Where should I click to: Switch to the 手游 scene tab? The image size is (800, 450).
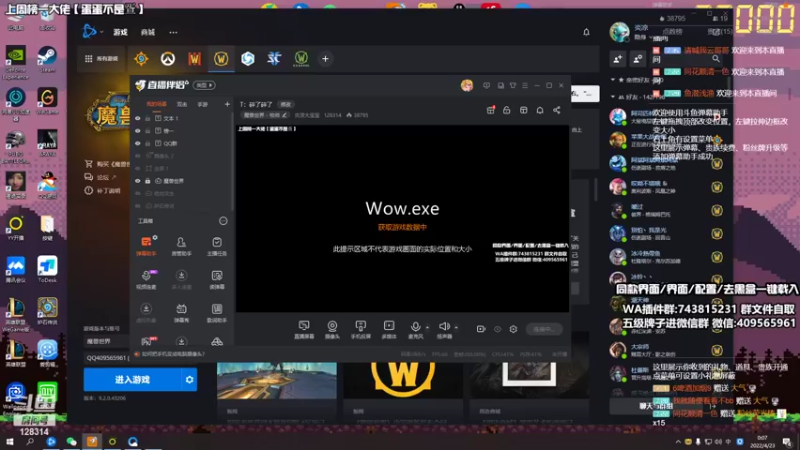click(x=203, y=104)
